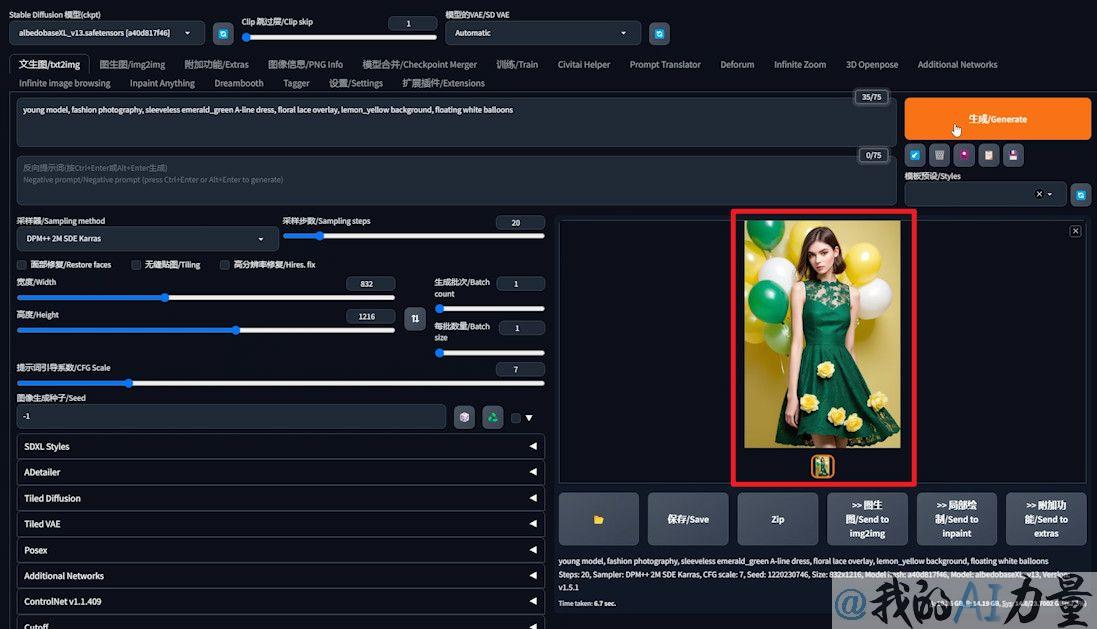
Task: Enable the Restore faces checkbox
Action: click(22, 264)
